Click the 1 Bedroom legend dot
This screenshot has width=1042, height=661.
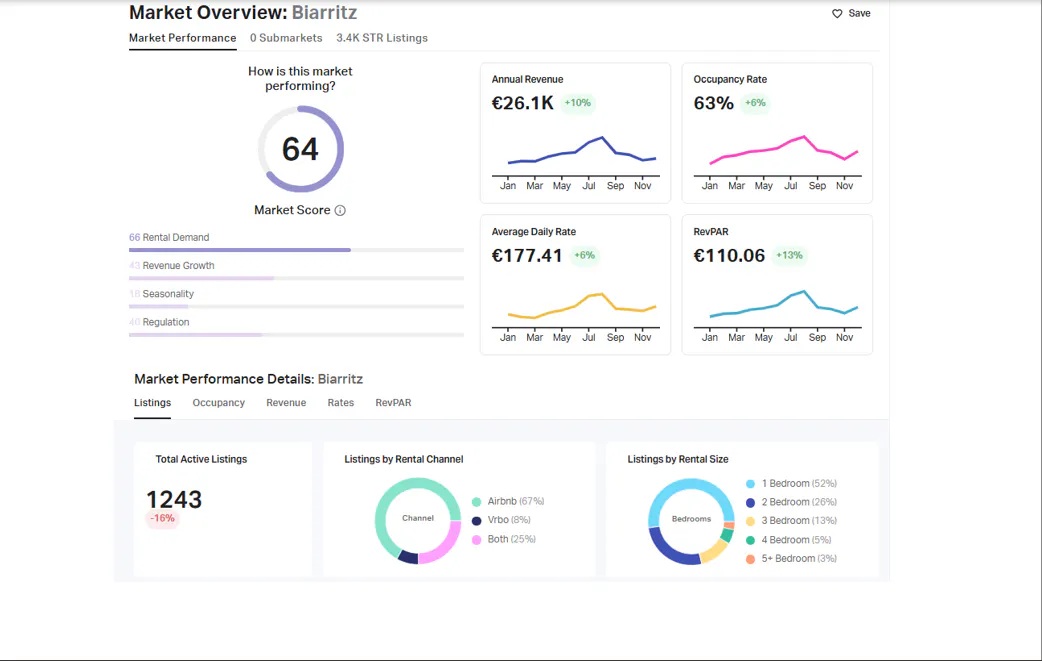(x=750, y=484)
